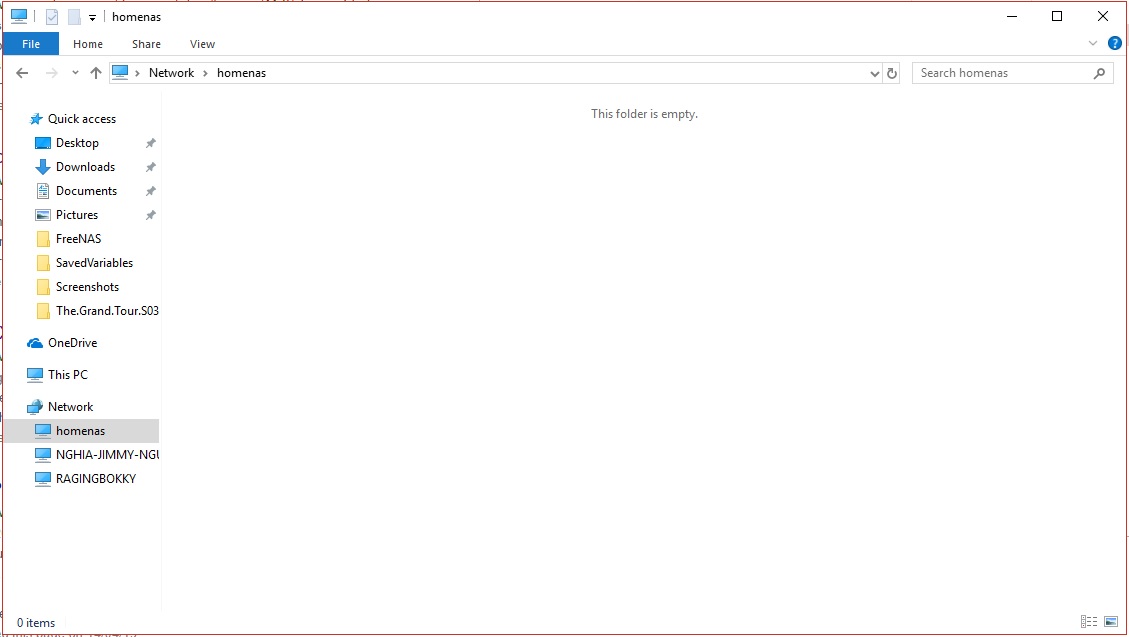The width and height of the screenshot is (1129, 637).
Task: Select Network in navigation pane
Action: coord(70,407)
